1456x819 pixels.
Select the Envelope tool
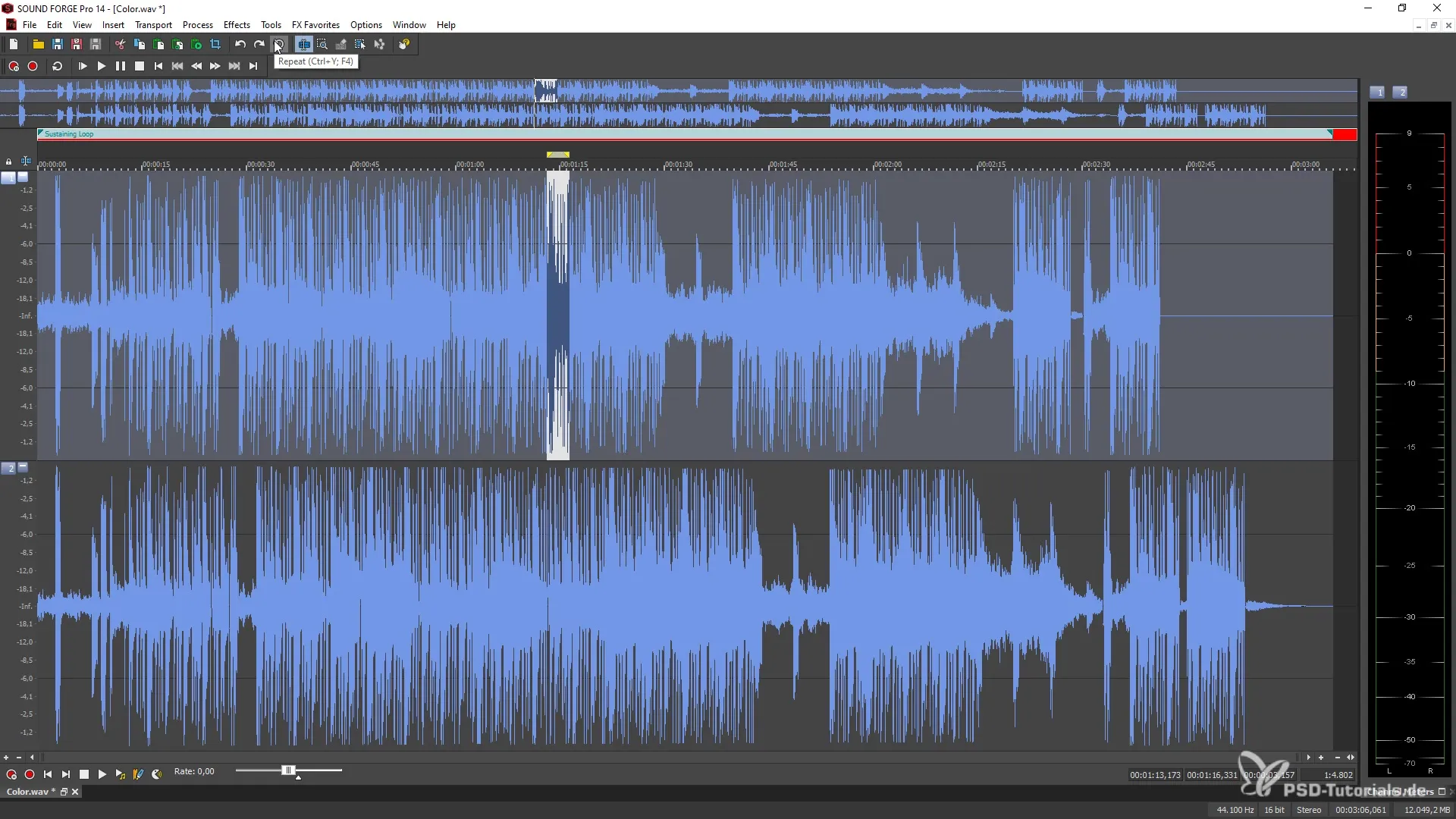[379, 44]
